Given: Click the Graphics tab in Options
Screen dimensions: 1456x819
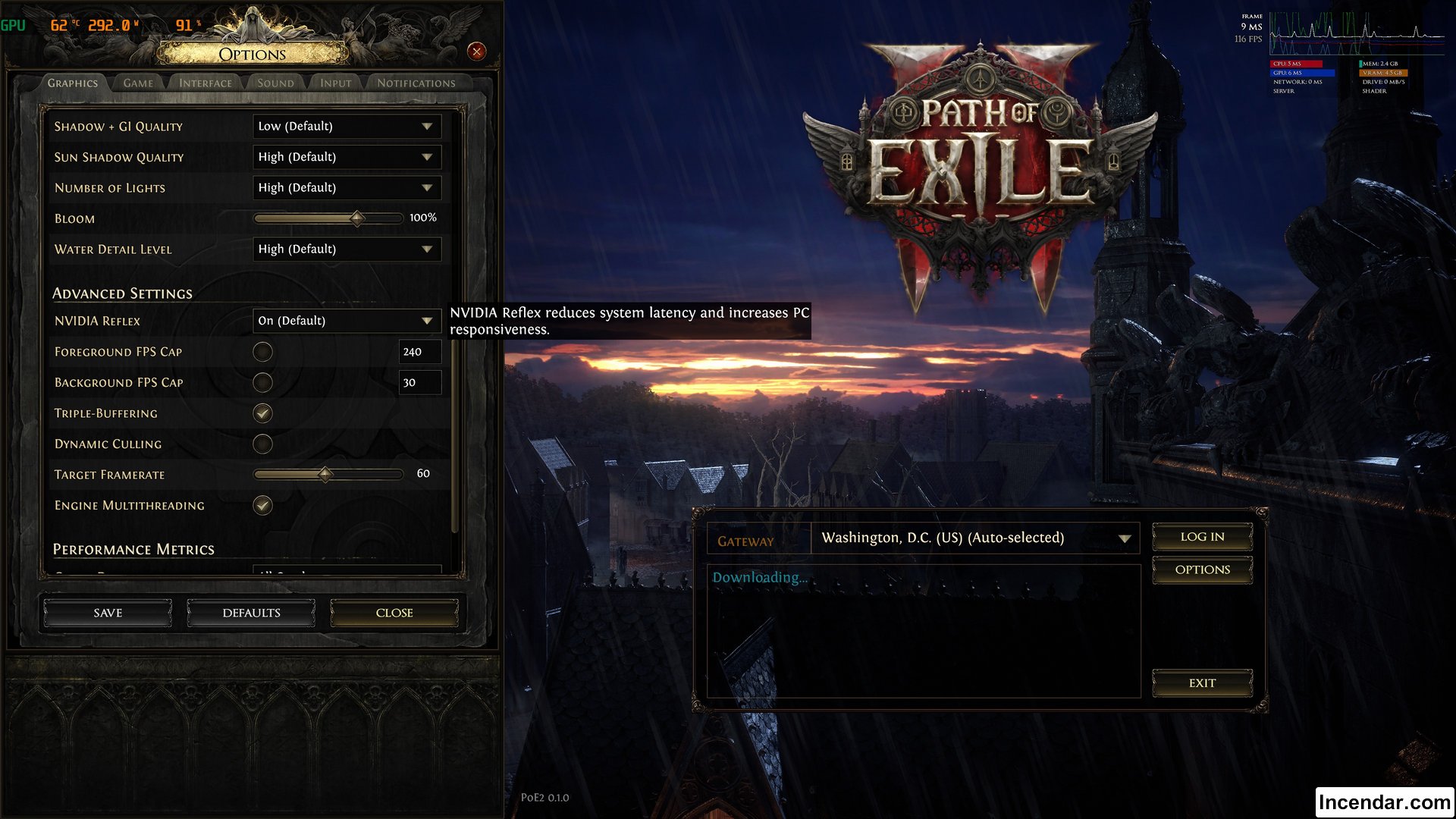Looking at the screenshot, I should tap(70, 83).
